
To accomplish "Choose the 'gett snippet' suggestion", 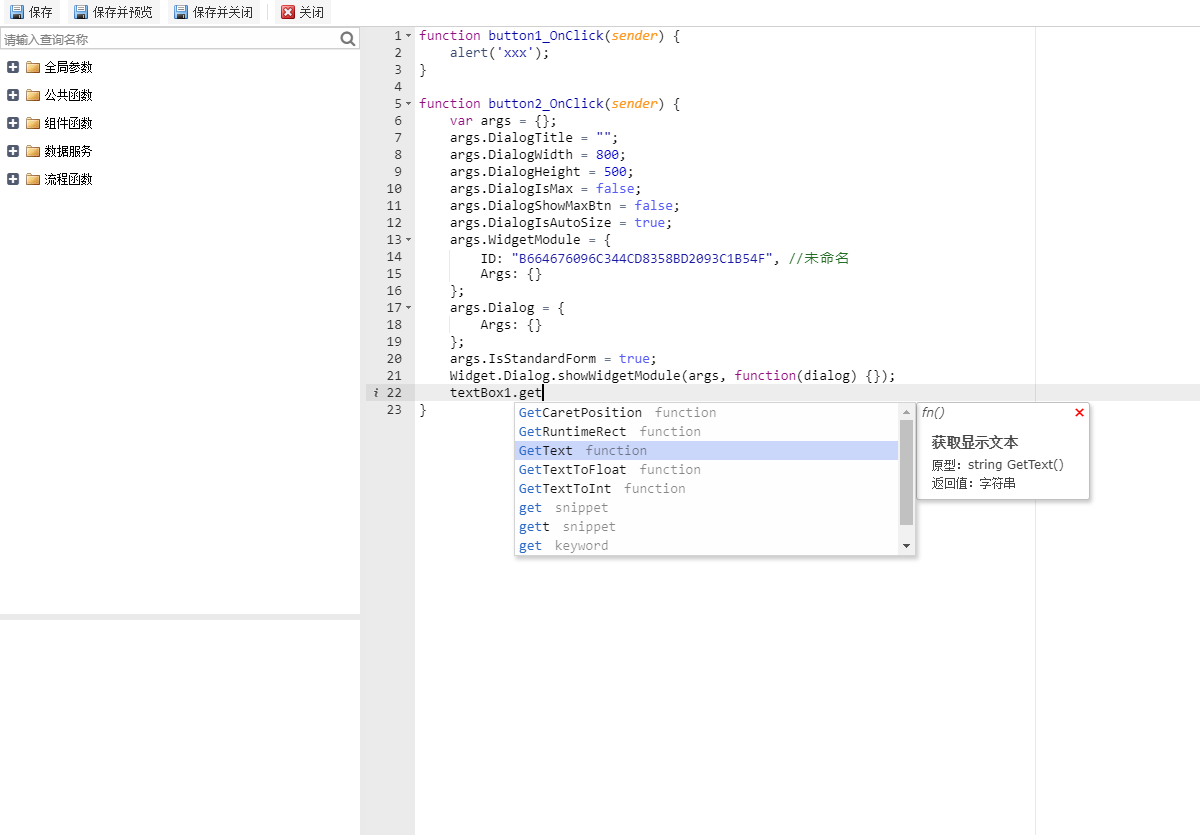I will click(707, 527).
